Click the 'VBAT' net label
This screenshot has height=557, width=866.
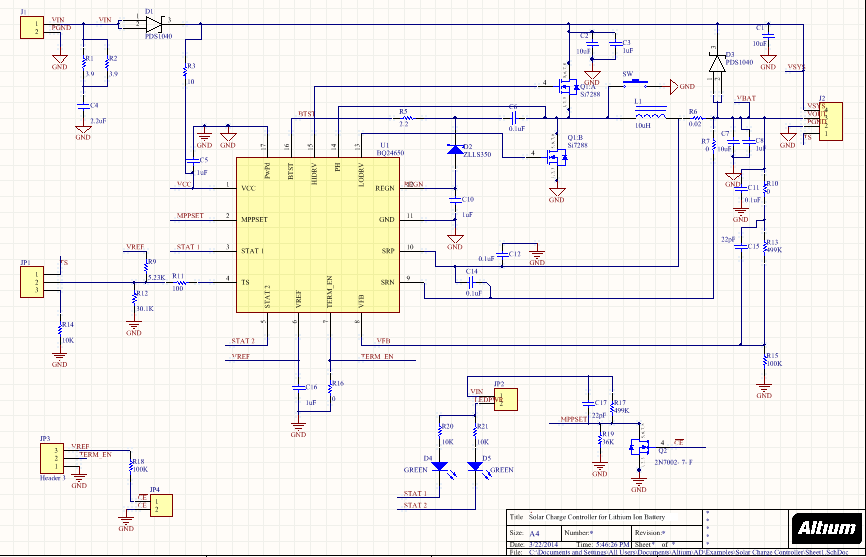[746, 98]
